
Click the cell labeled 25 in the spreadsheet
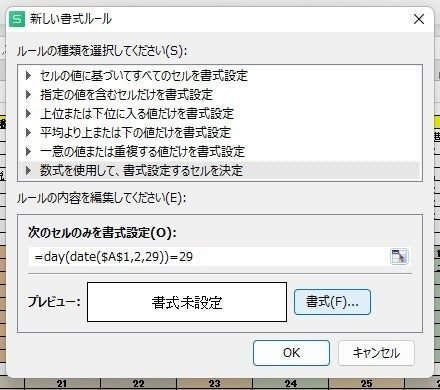pos(366,384)
